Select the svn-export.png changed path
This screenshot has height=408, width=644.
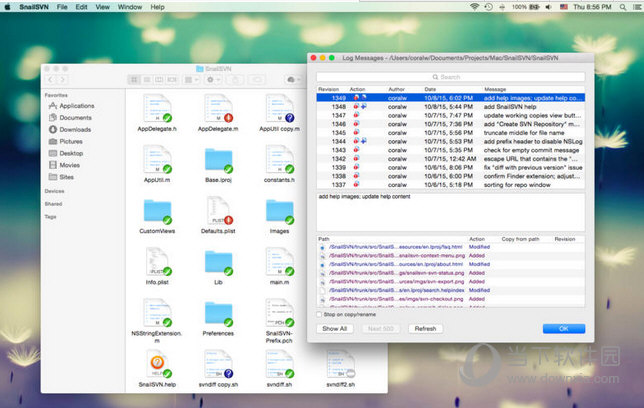click(x=451, y=281)
